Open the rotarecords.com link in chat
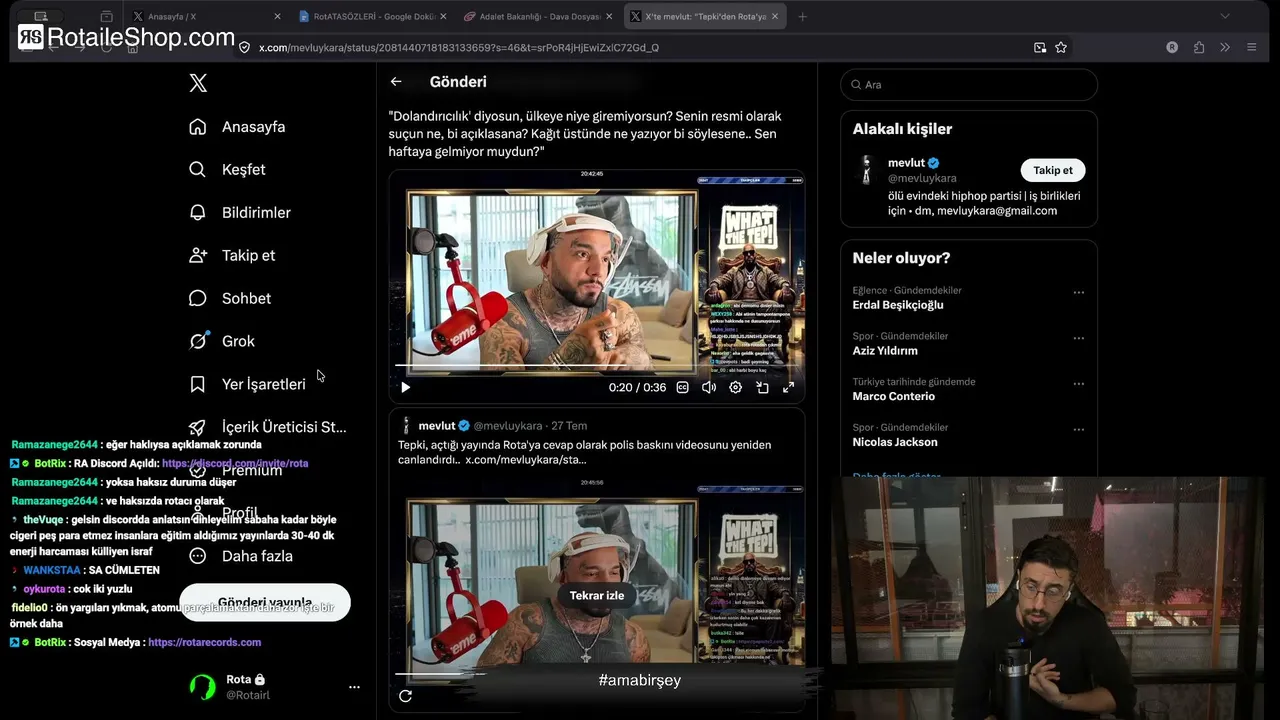This screenshot has height=720, width=1280. click(204, 643)
